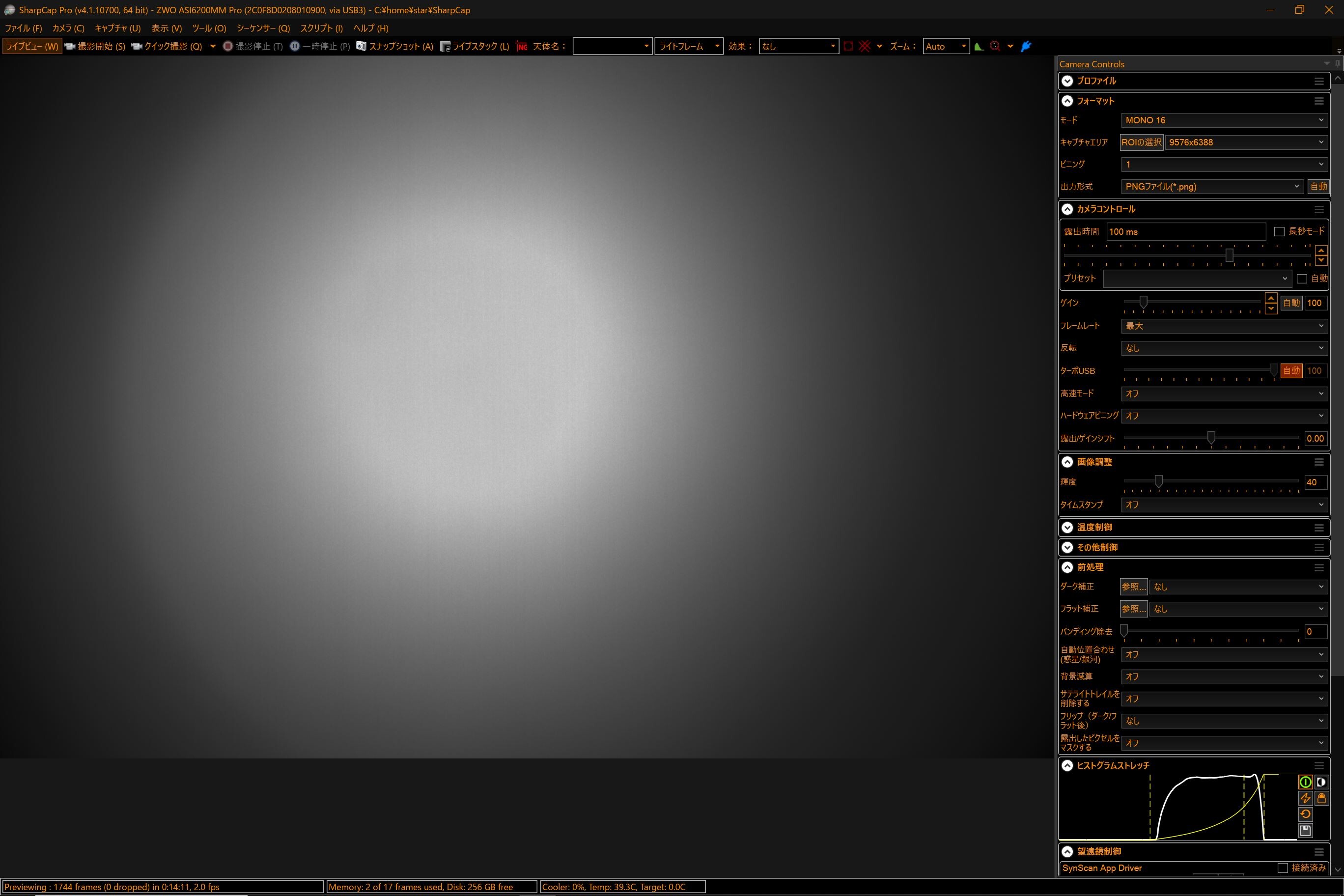The width and height of the screenshot is (1344, 896).
Task: Click the histogram stretch save floppy icon
Action: coord(1305,831)
